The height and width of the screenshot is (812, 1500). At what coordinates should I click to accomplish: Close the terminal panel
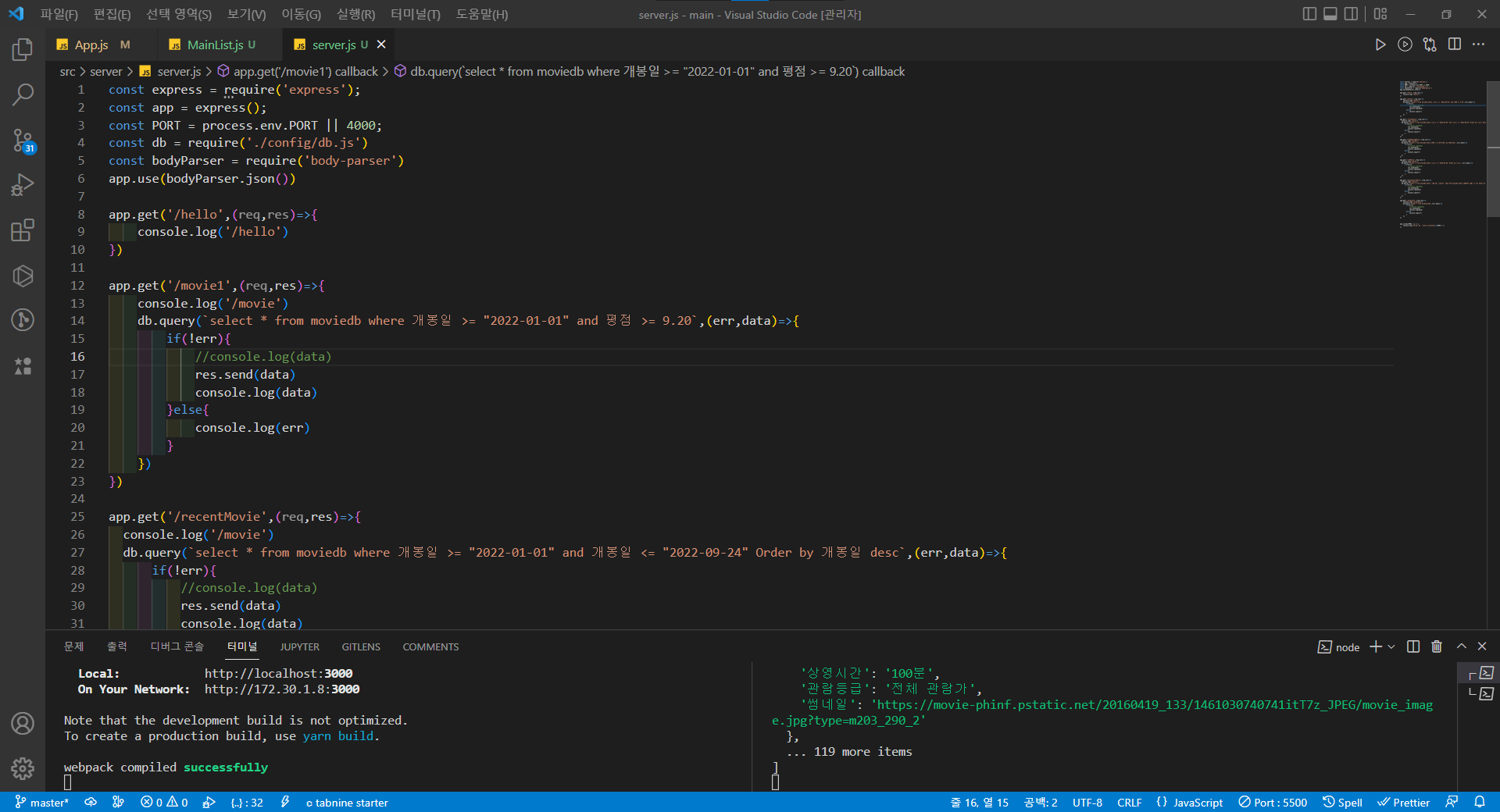(1482, 646)
